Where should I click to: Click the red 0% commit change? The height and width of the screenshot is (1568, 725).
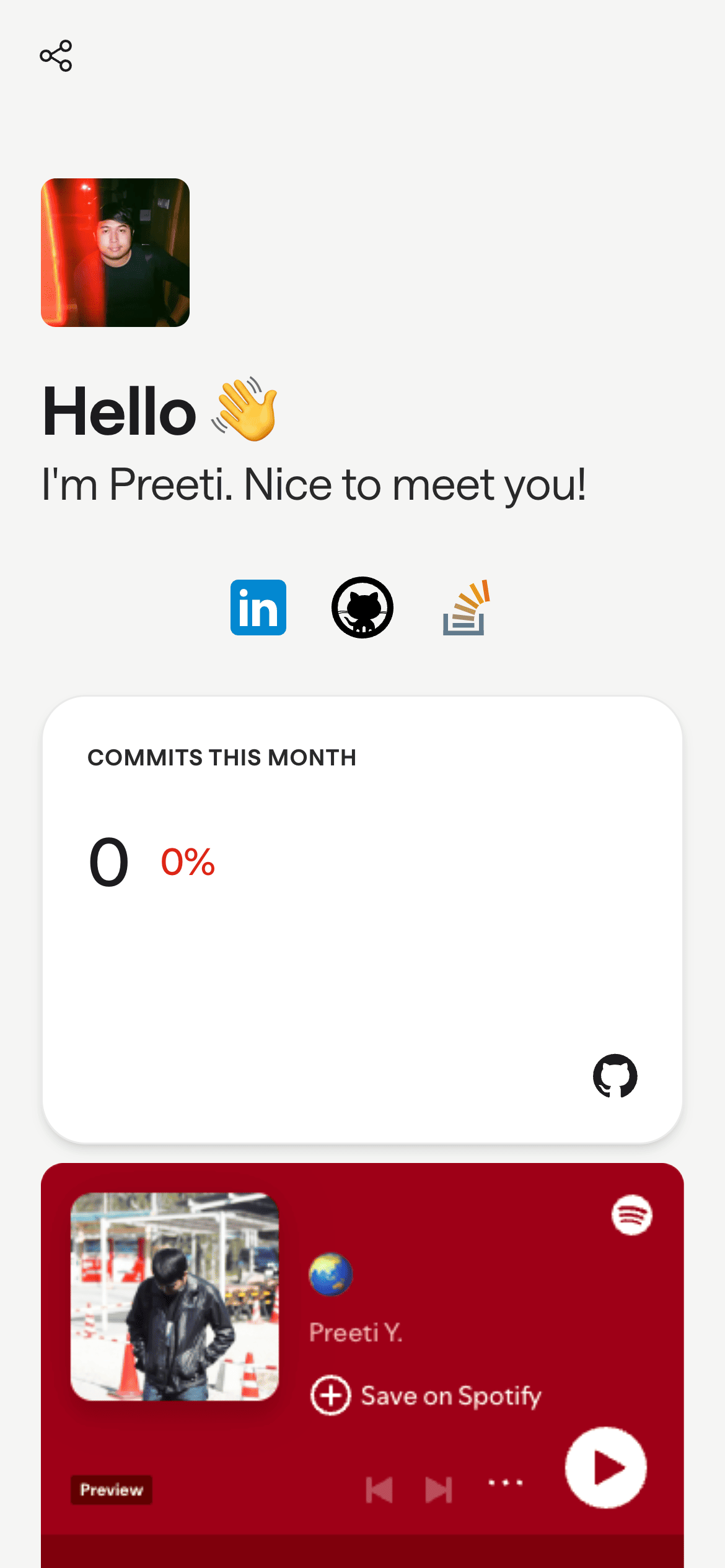point(188,862)
